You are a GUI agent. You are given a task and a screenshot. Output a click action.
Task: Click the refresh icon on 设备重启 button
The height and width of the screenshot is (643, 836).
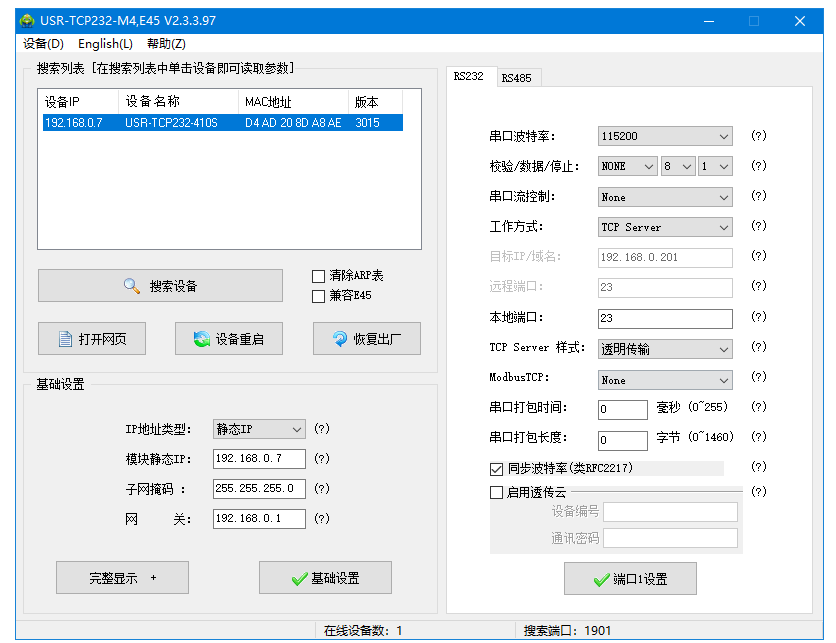(x=201, y=339)
